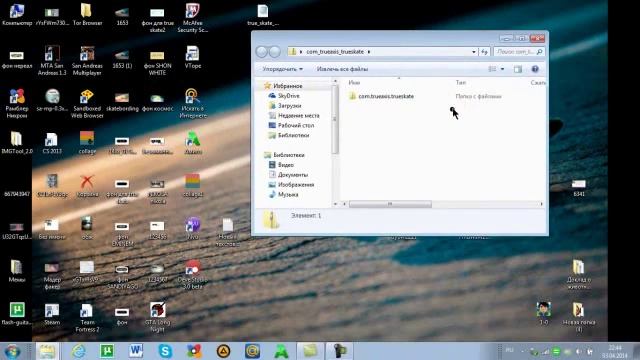This screenshot has height=360, width=640.
Task: Select the GTA Long Night shortcut
Action: coord(157,318)
